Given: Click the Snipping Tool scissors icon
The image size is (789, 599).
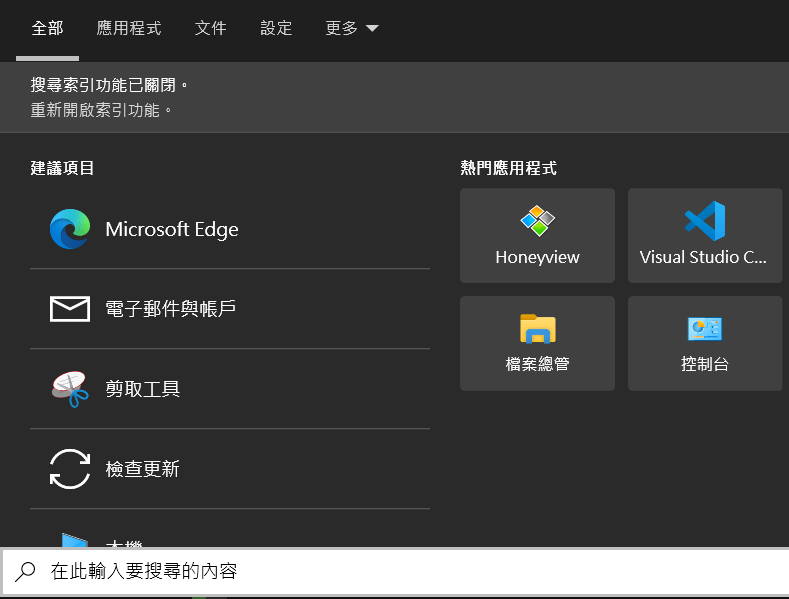Looking at the screenshot, I should [70, 389].
